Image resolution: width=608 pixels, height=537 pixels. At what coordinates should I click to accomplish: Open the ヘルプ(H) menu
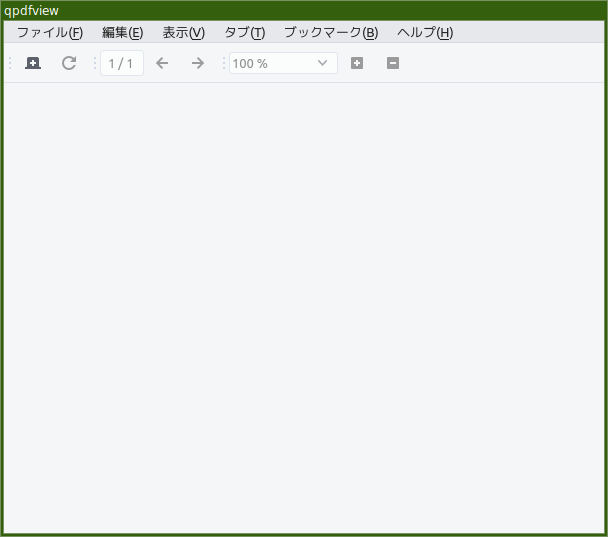(425, 32)
